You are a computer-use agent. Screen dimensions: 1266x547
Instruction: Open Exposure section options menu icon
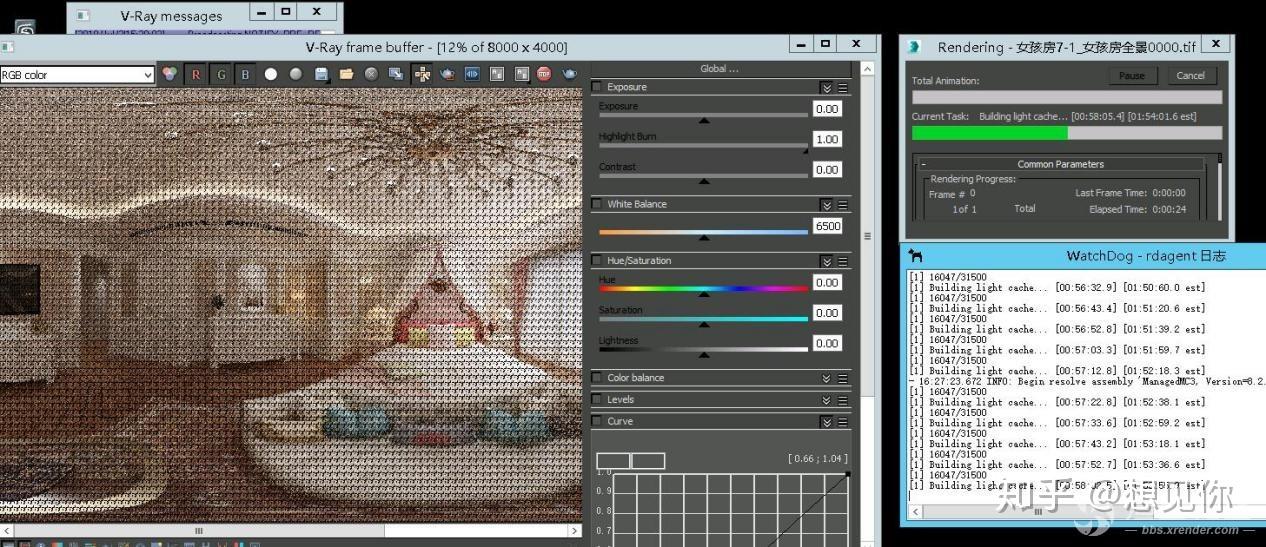point(843,88)
